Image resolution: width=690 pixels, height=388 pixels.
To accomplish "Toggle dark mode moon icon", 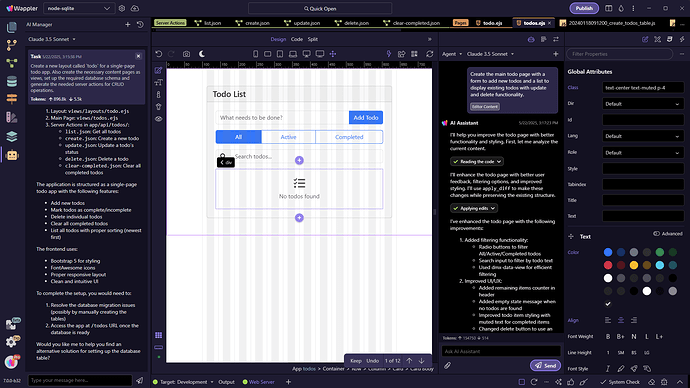I will pyautogui.click(x=202, y=54).
